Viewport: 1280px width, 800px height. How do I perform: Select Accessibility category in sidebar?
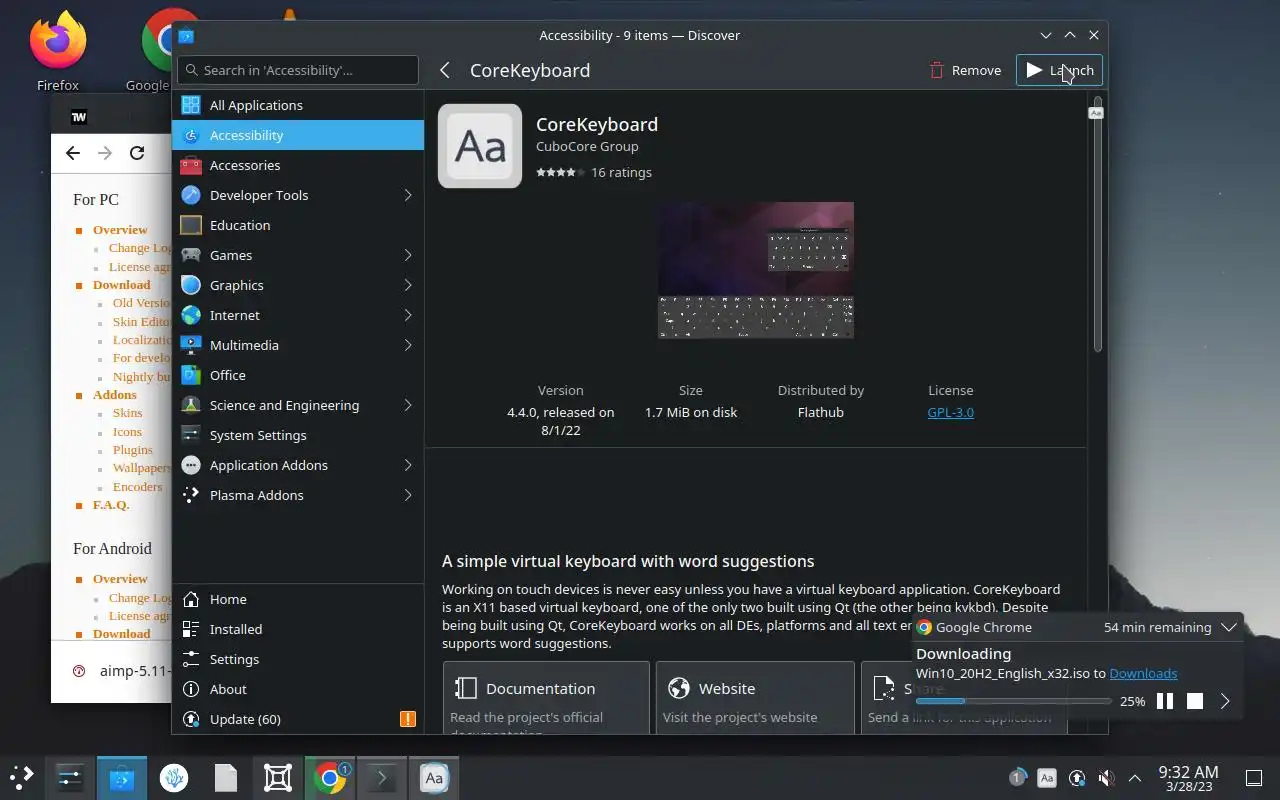[298, 135]
